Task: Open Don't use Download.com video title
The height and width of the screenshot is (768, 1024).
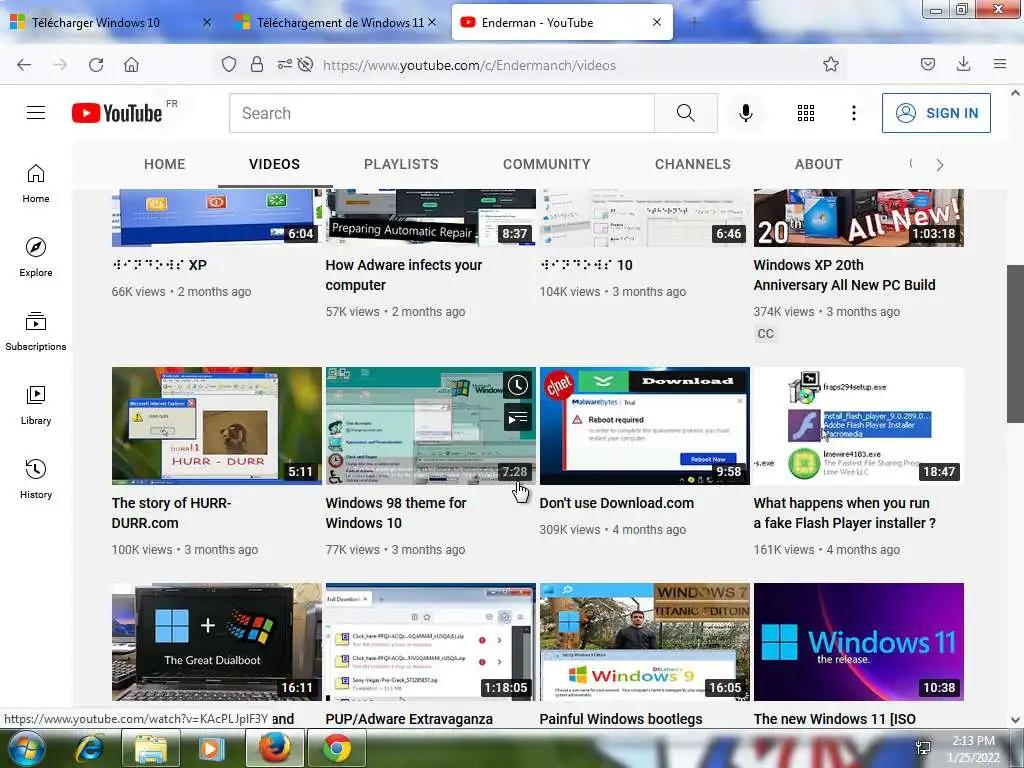Action: [x=616, y=503]
